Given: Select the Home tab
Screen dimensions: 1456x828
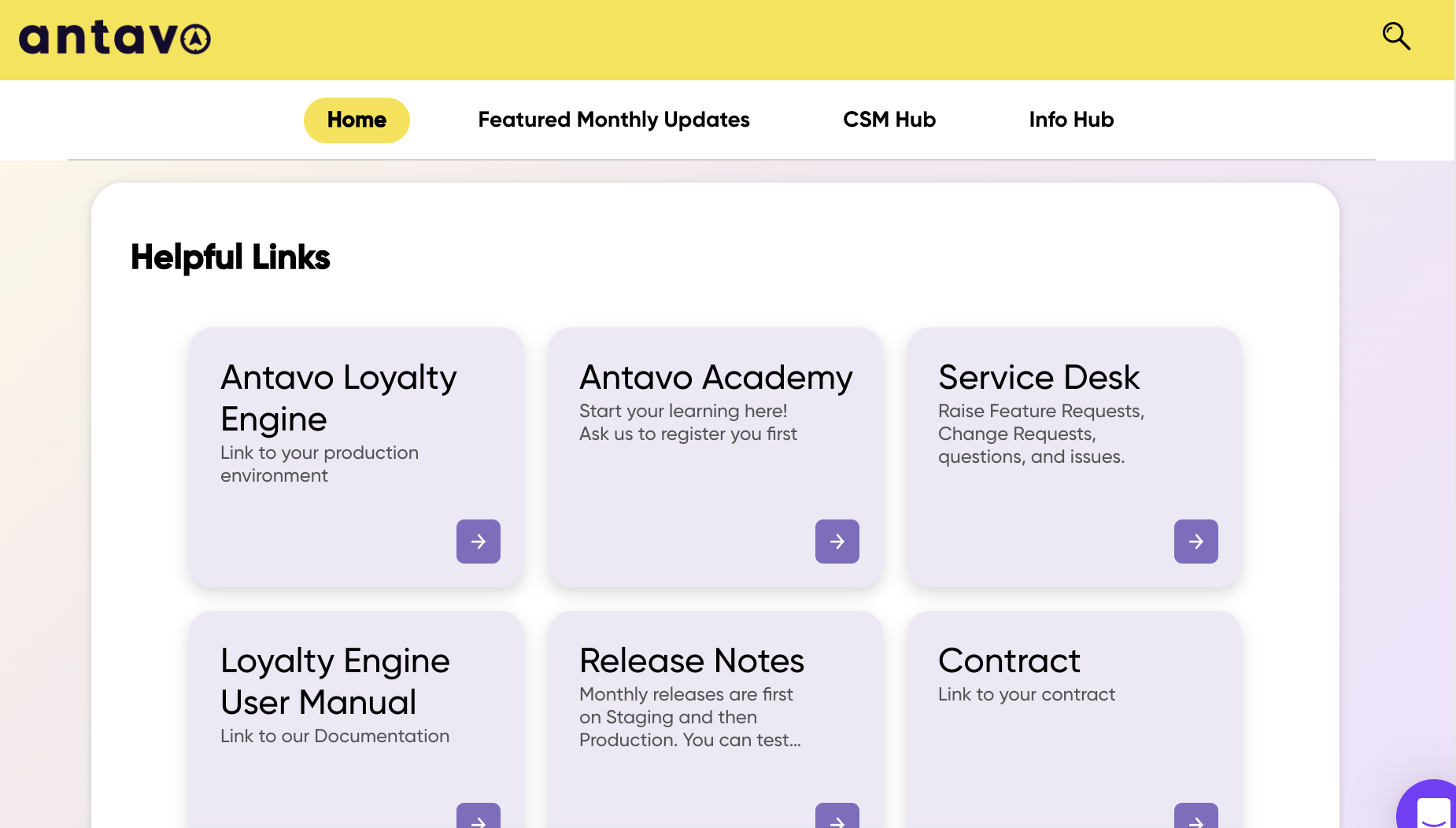Looking at the screenshot, I should click(357, 120).
